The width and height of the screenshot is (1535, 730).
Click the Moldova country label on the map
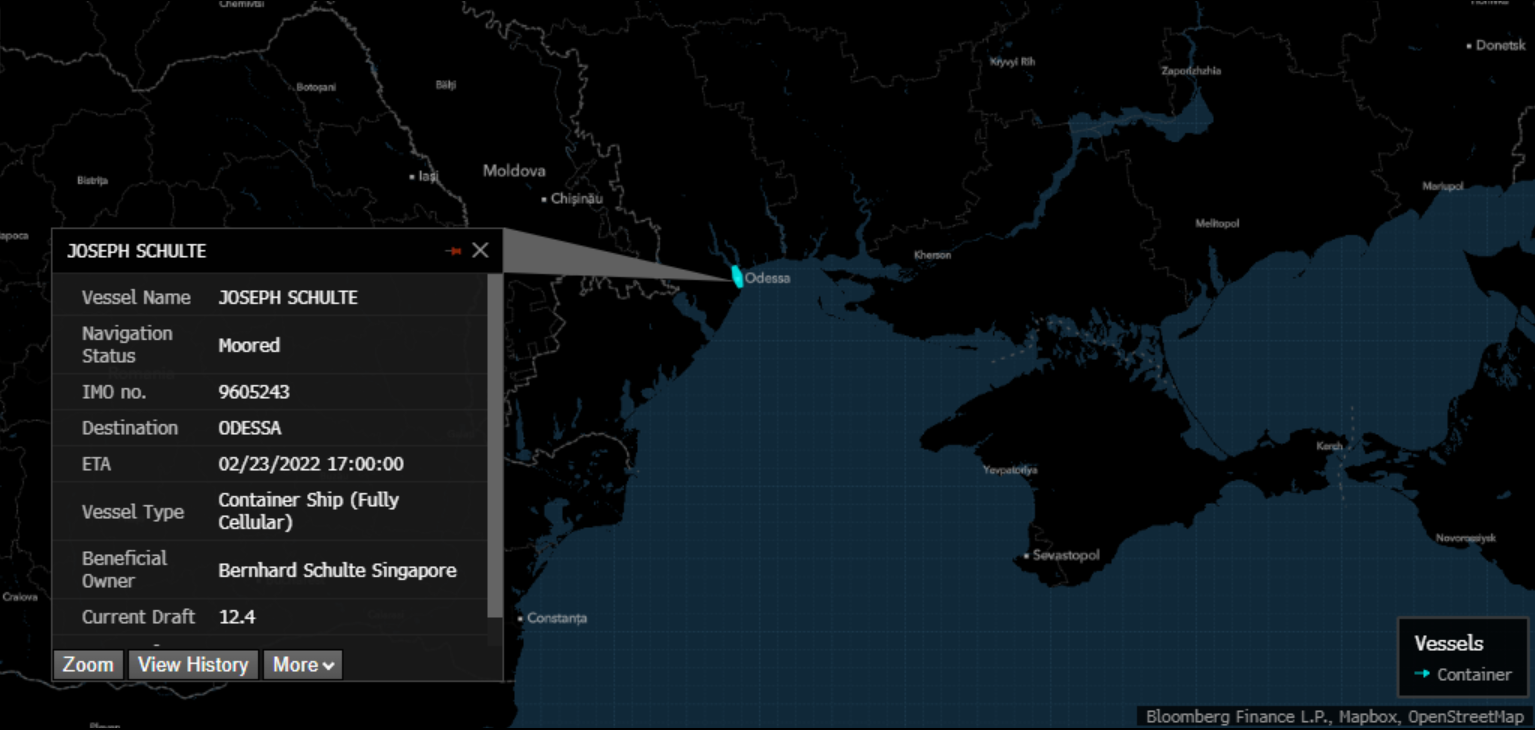pyautogui.click(x=514, y=171)
